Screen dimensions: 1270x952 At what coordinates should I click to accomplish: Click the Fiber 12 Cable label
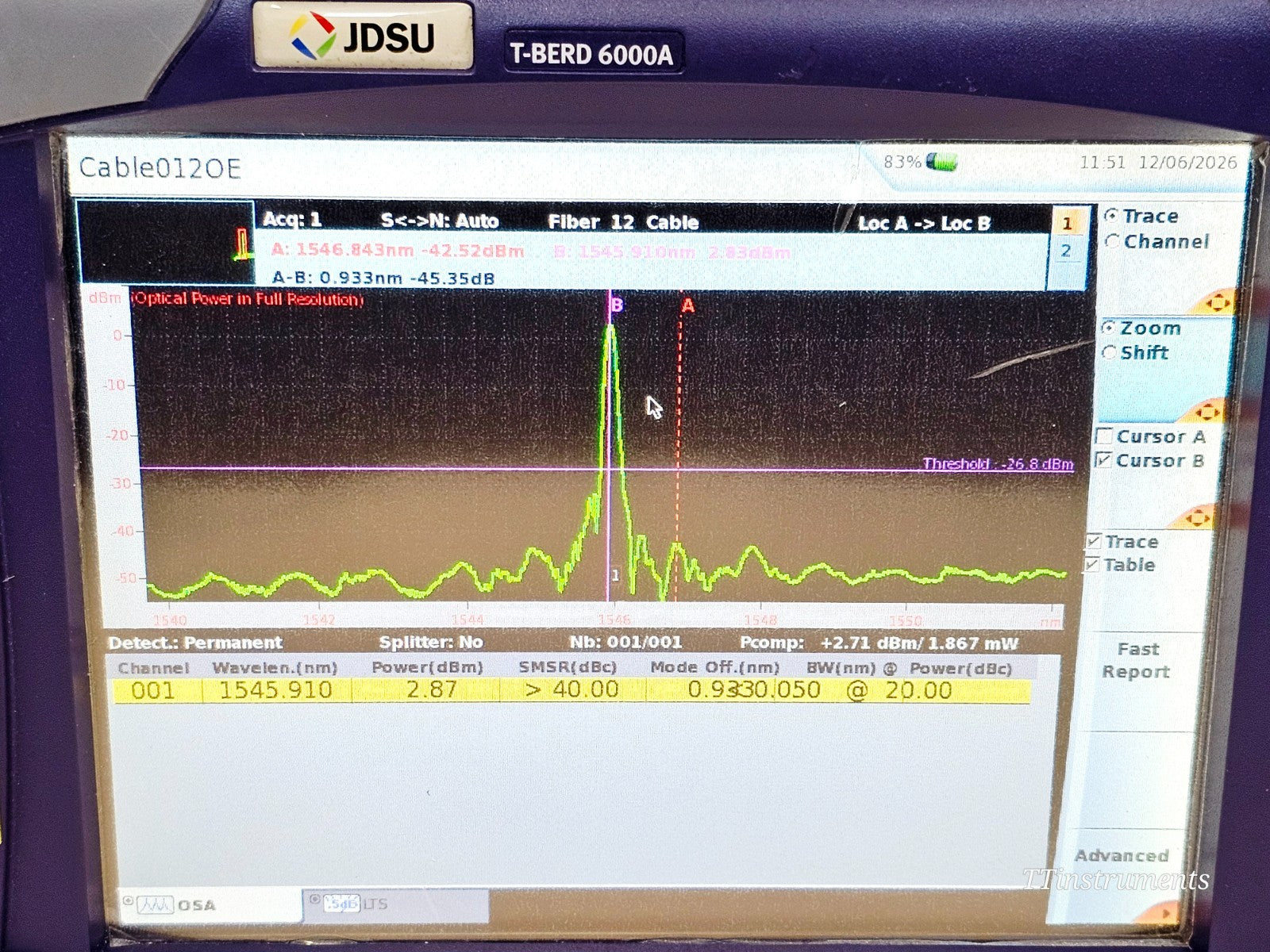(623, 222)
